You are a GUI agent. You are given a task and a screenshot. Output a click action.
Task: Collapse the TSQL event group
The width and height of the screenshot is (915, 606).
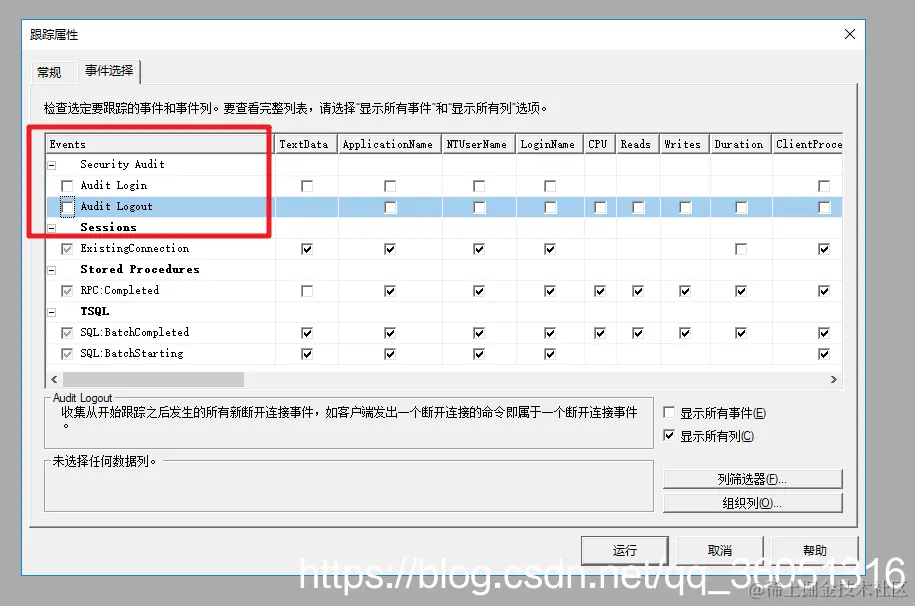(52, 312)
